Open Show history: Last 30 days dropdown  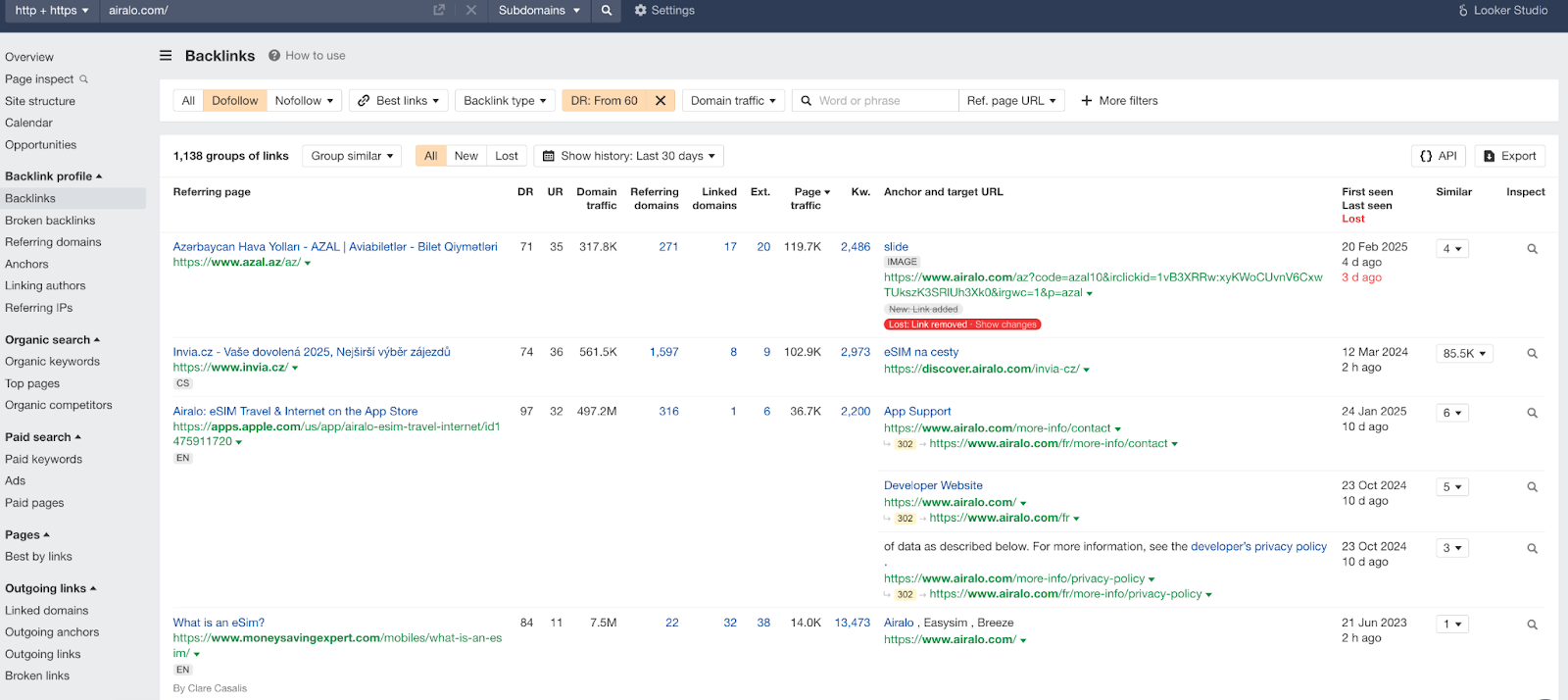click(628, 156)
